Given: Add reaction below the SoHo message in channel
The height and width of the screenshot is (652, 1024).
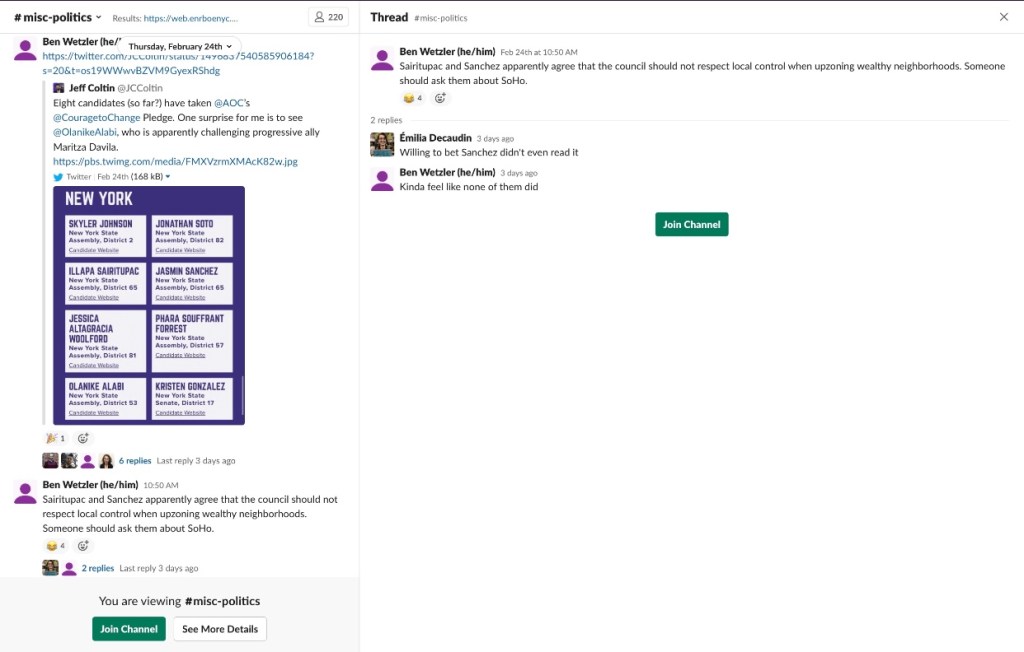Looking at the screenshot, I should click(x=83, y=546).
